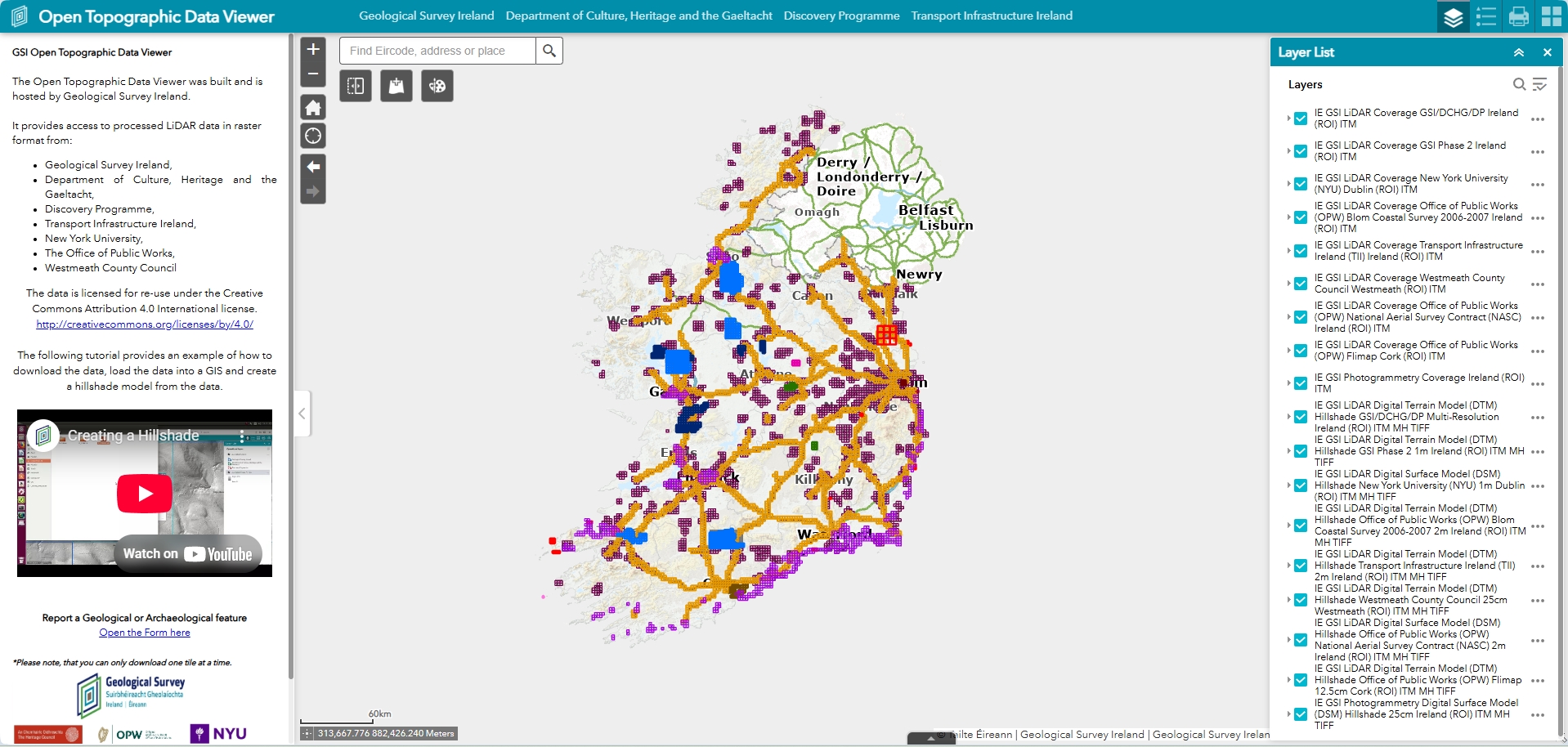This screenshot has height=747, width=1568.
Task: Zoom in on the map
Action: pyautogui.click(x=313, y=50)
